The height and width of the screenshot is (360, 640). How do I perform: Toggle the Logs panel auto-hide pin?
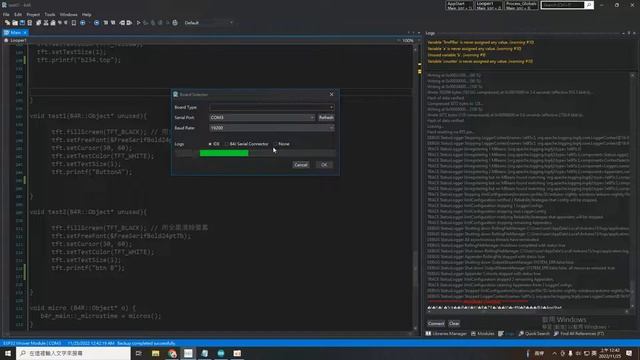click(629, 33)
